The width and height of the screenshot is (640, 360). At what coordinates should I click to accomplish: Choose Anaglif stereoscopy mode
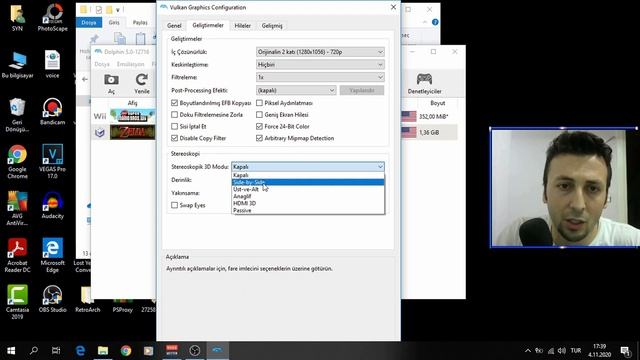pos(308,196)
